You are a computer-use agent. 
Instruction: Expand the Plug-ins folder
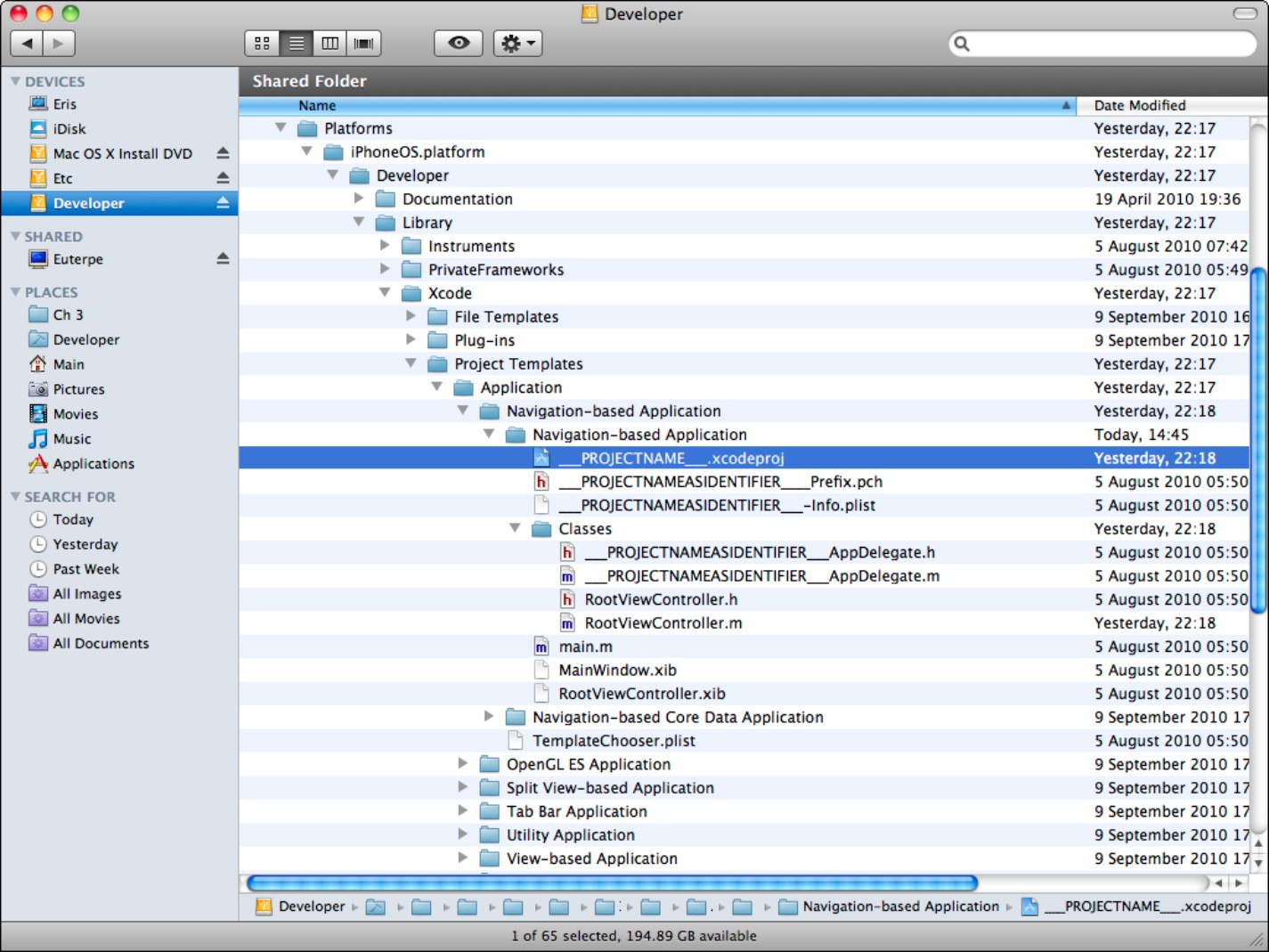click(x=411, y=339)
